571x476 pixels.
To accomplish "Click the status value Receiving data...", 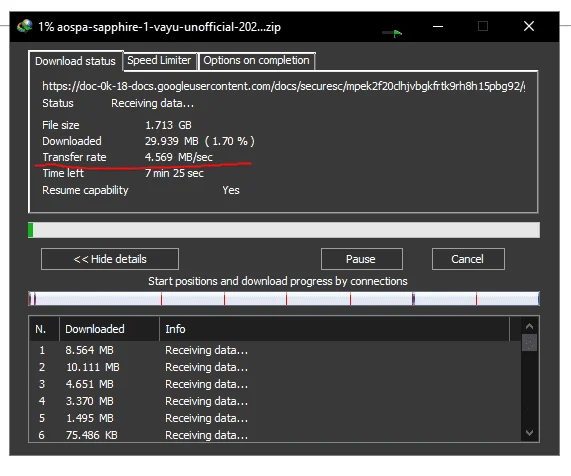I will tap(153, 103).
